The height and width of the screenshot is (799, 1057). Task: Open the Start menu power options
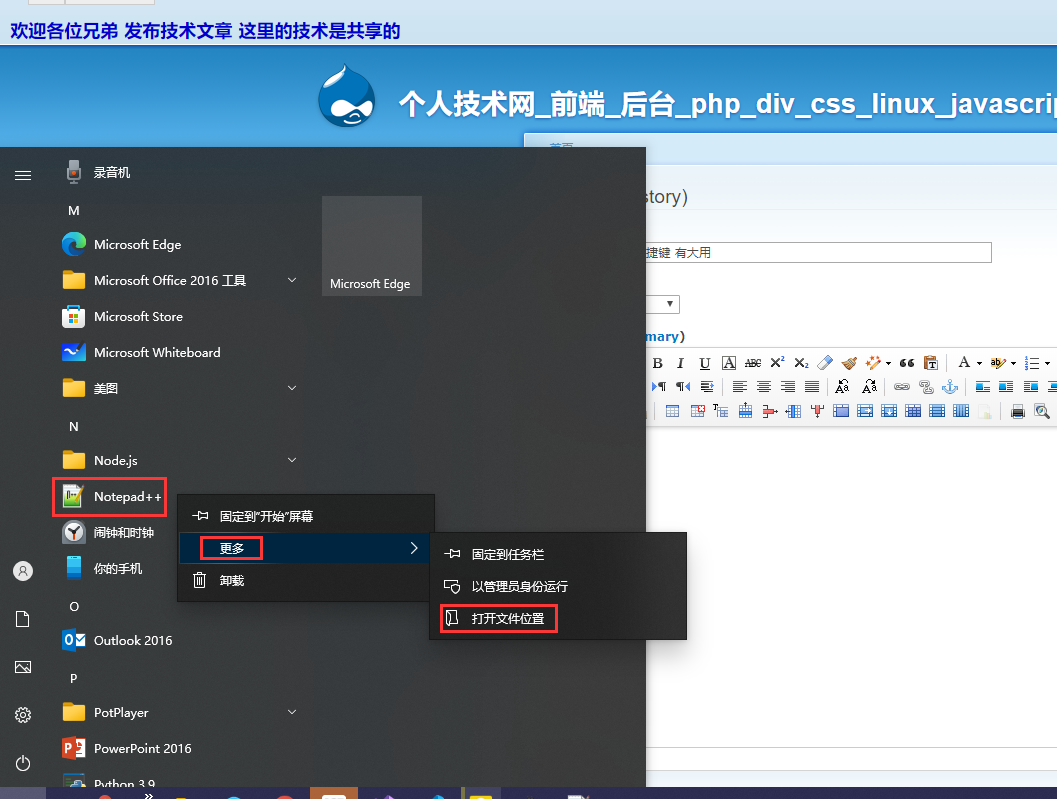23,763
